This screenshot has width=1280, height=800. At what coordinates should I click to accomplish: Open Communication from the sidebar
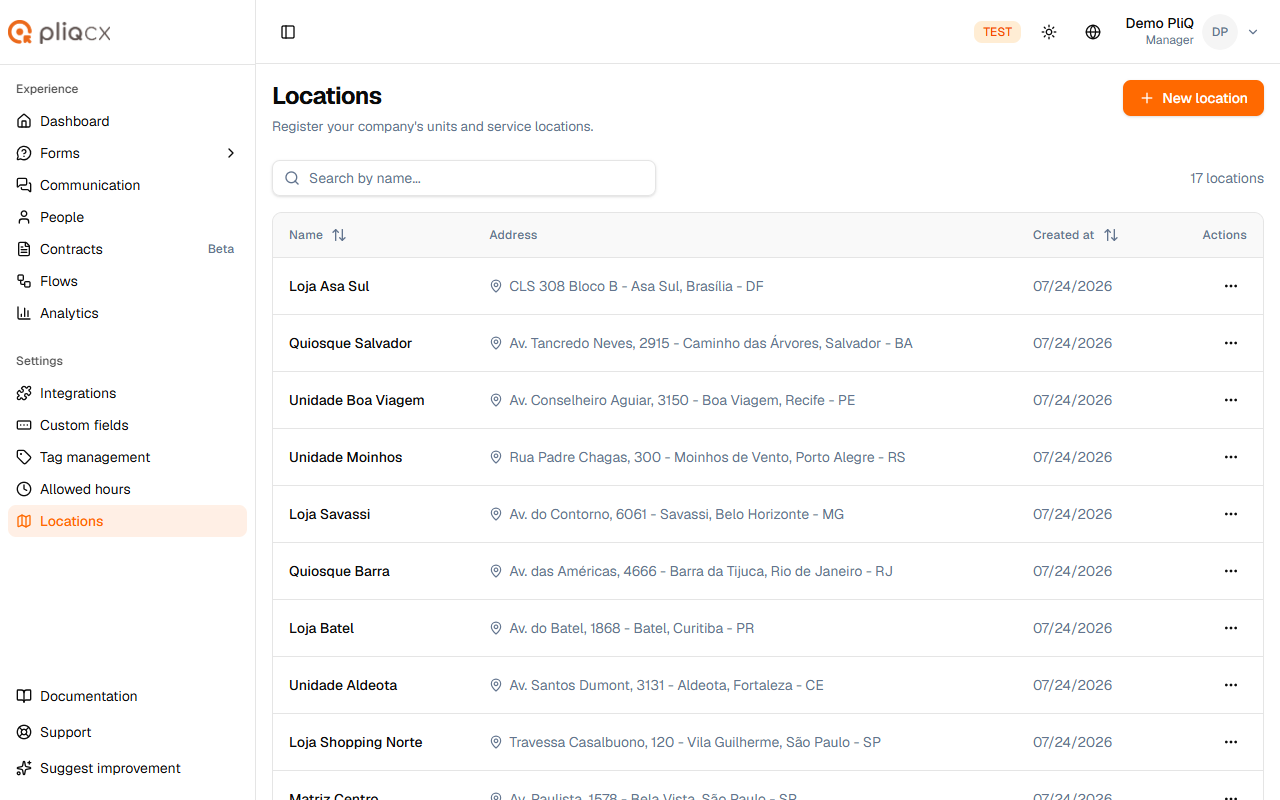pyautogui.click(x=127, y=185)
